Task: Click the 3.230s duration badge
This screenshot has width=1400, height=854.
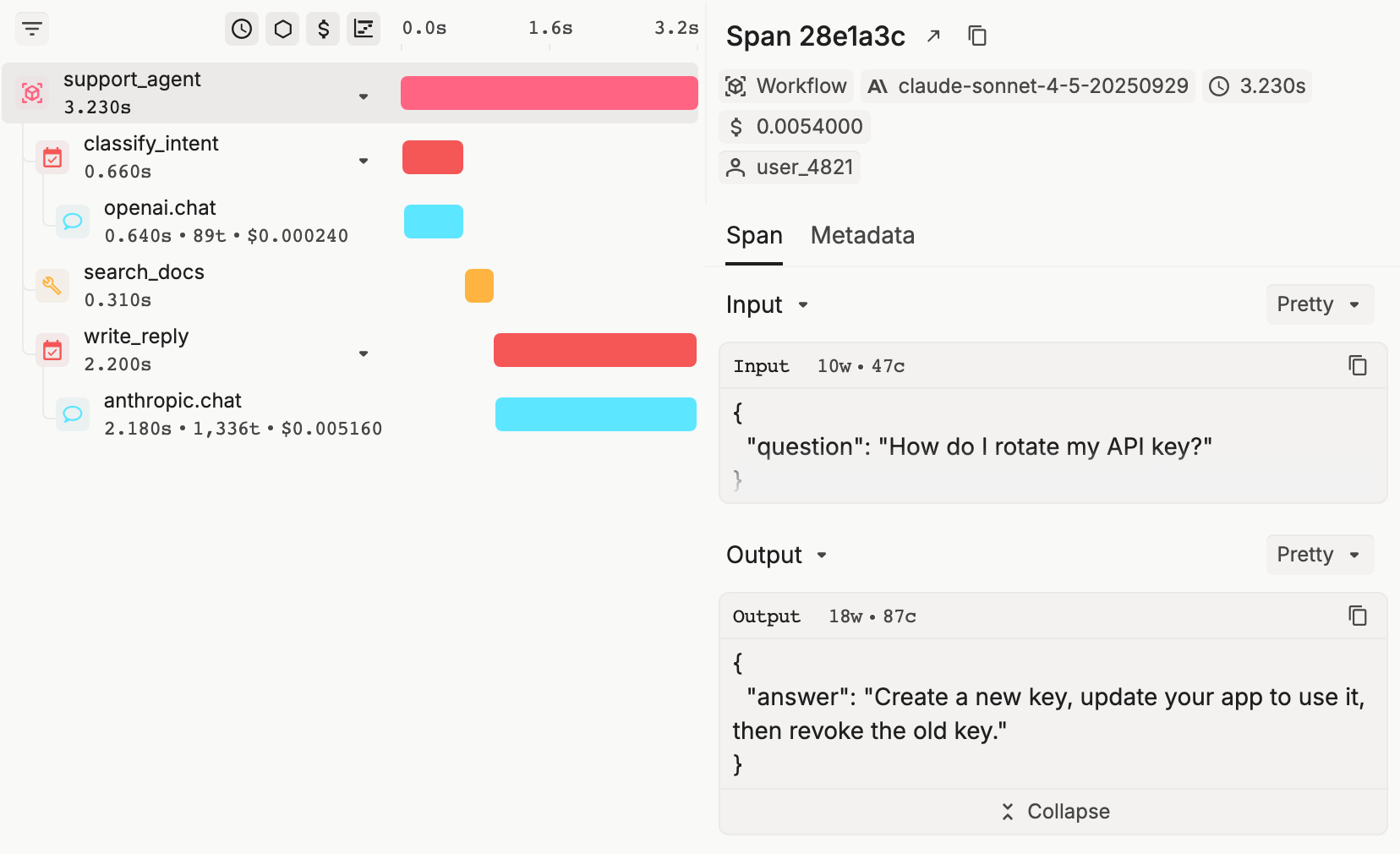Action: click(1257, 86)
